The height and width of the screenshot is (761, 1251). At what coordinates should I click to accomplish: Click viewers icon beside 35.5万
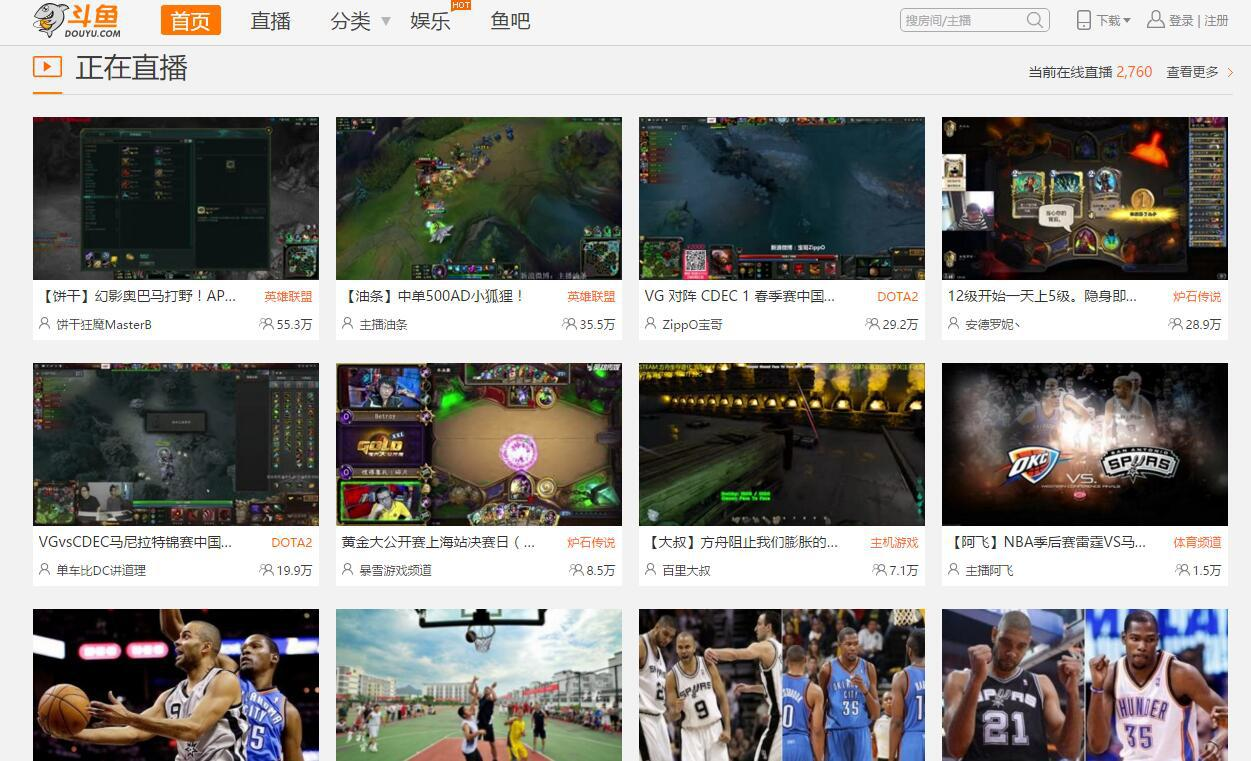[569, 324]
